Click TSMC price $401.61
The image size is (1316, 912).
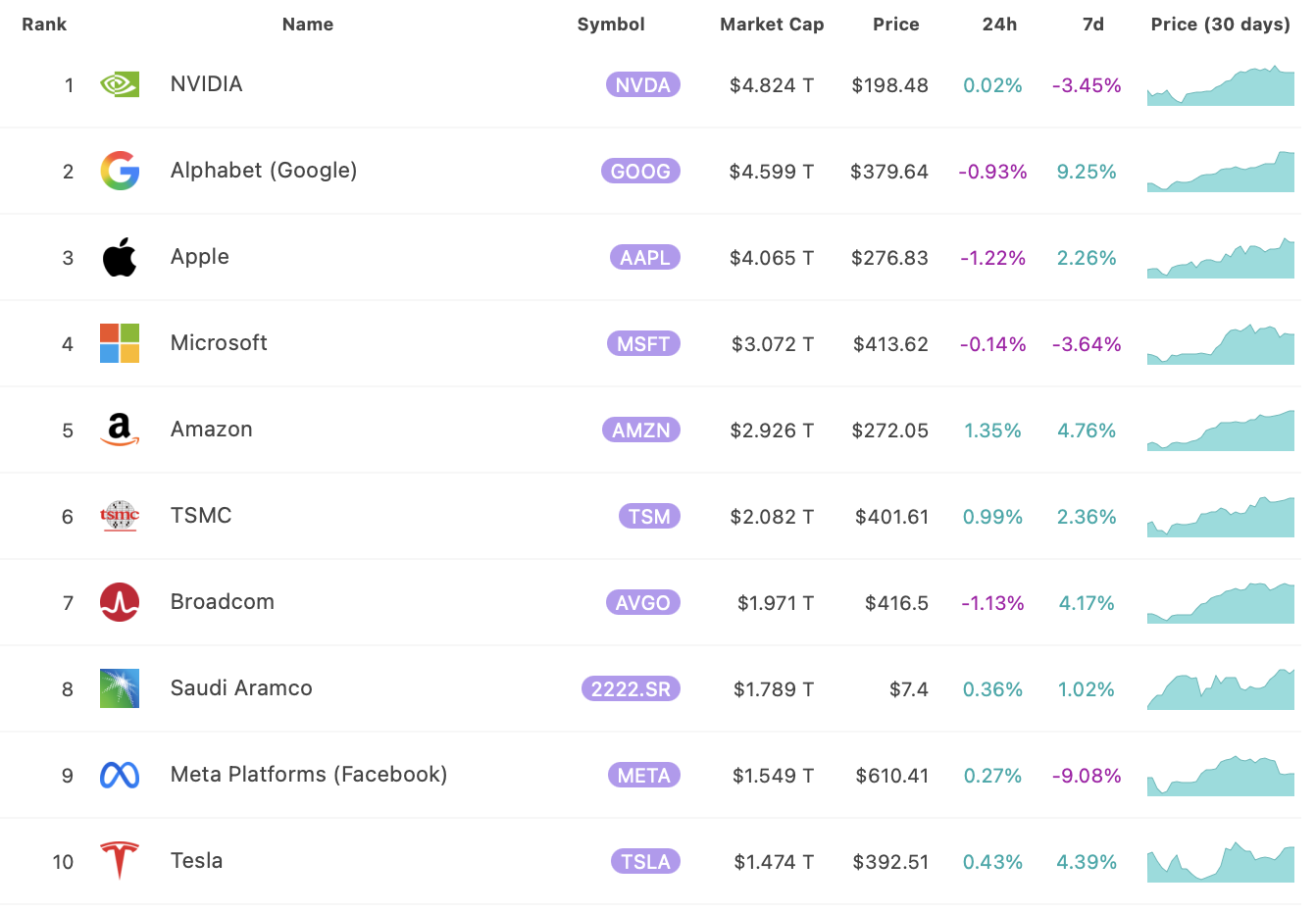891,517
